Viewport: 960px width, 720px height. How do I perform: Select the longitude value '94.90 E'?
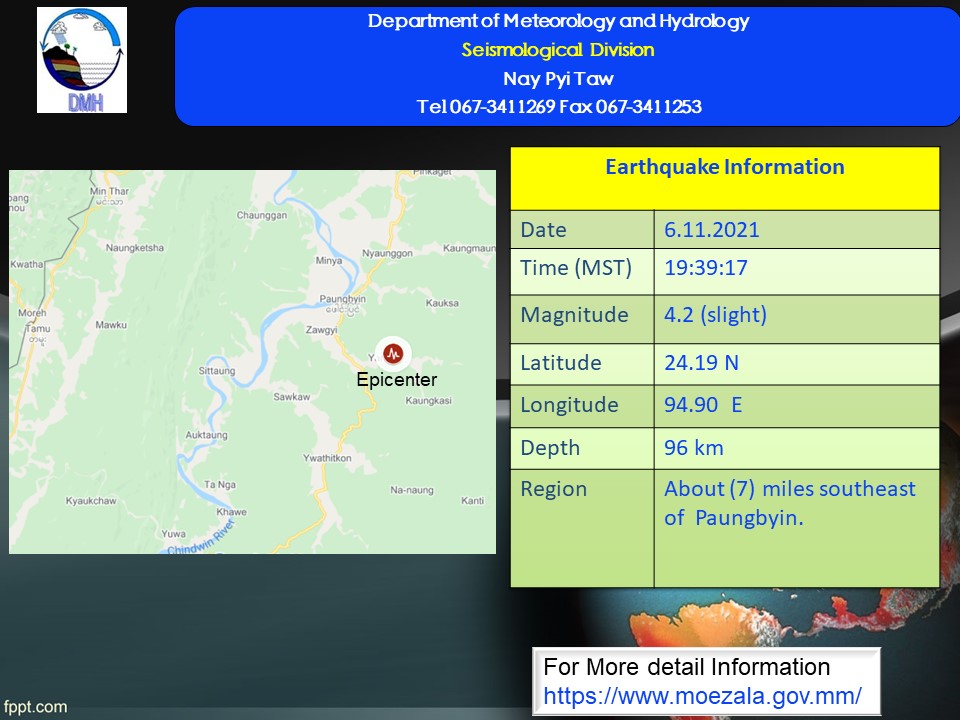(x=703, y=405)
